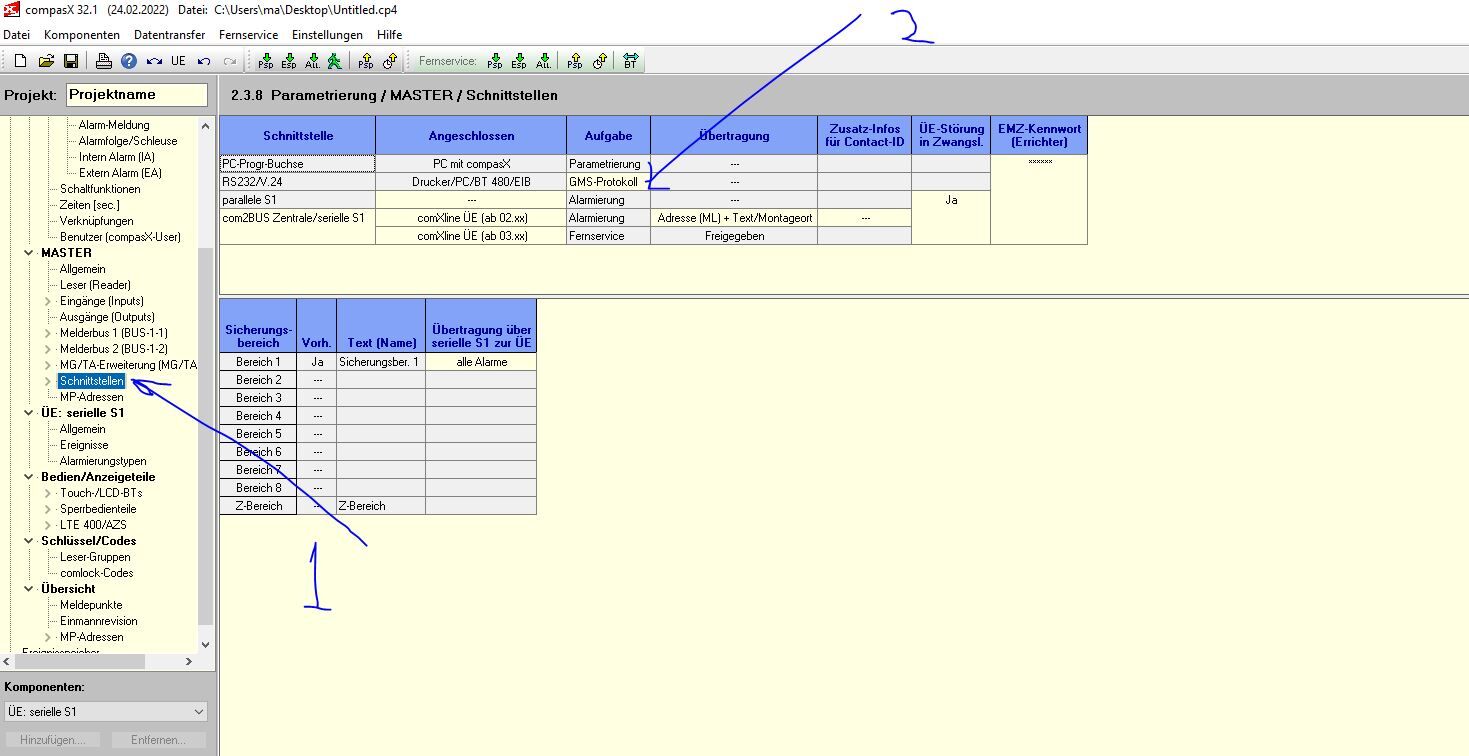
Task: Collapse the Übersicht tree section
Action: 29,589
